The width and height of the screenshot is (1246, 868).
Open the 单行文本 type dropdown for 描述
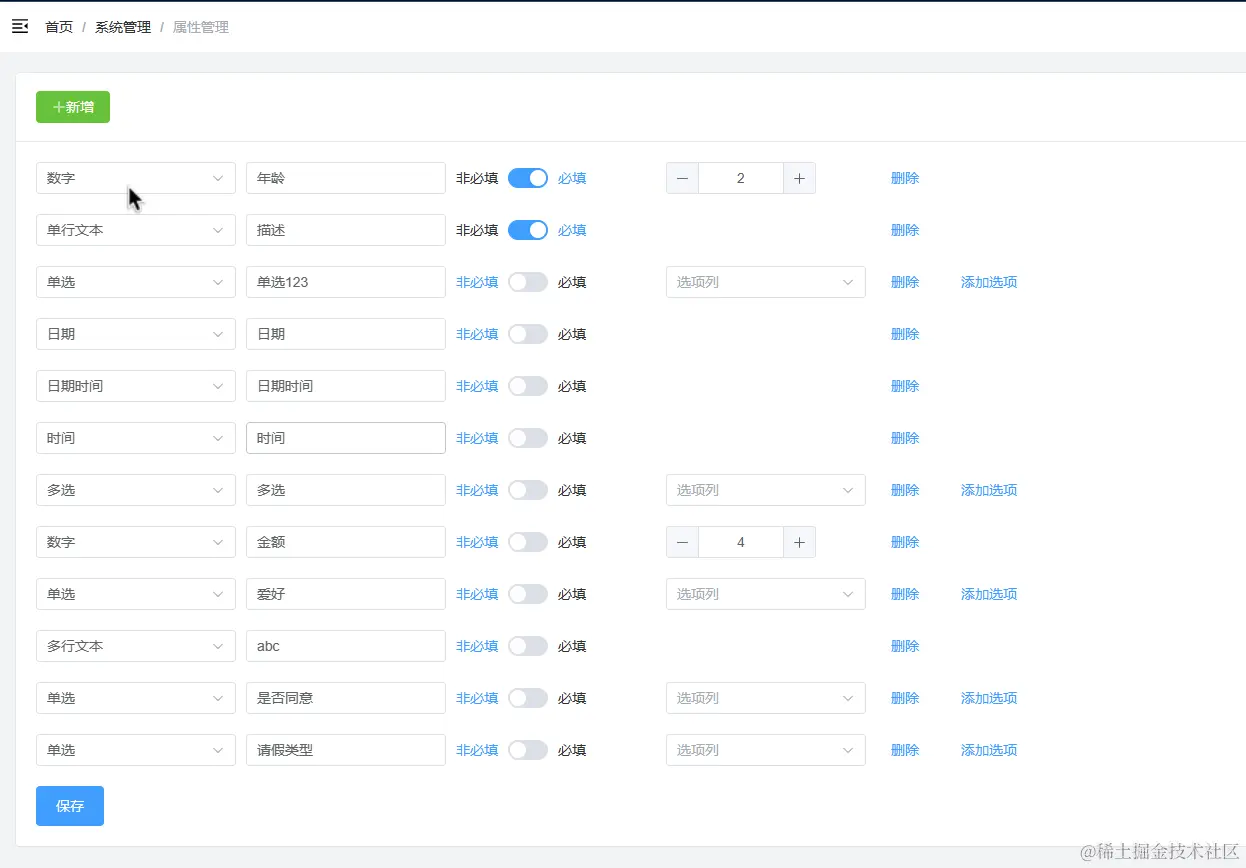point(136,230)
